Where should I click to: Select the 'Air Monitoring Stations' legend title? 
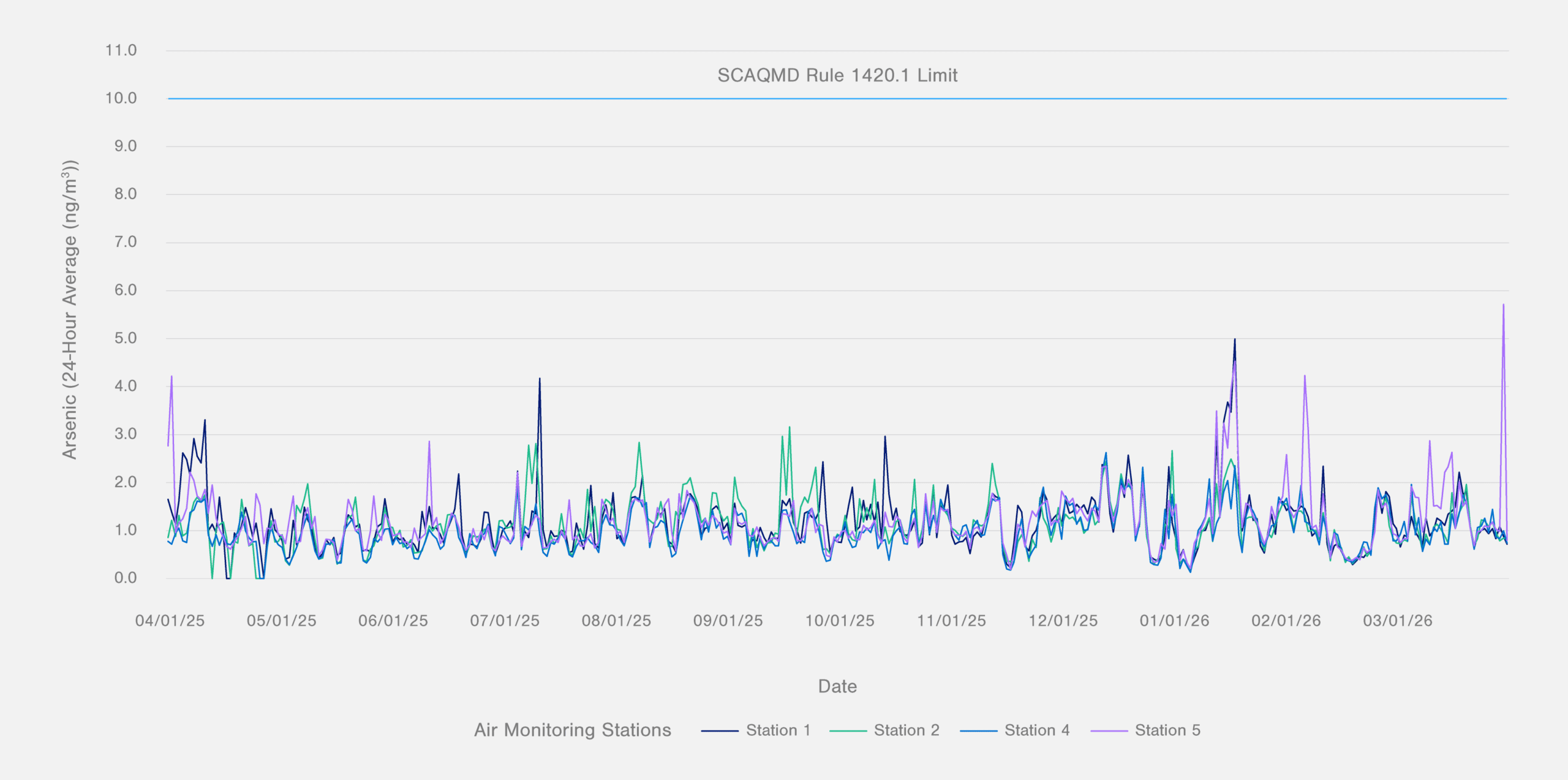(x=573, y=730)
